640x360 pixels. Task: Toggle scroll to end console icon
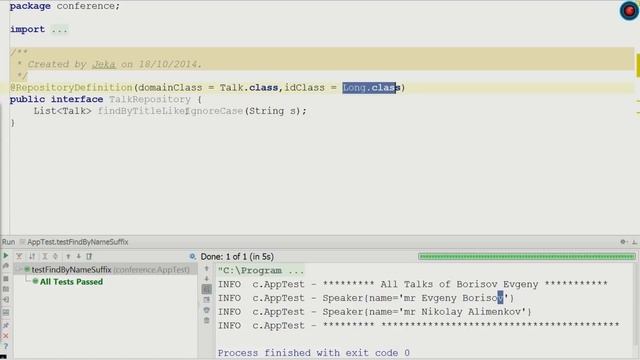207,300
